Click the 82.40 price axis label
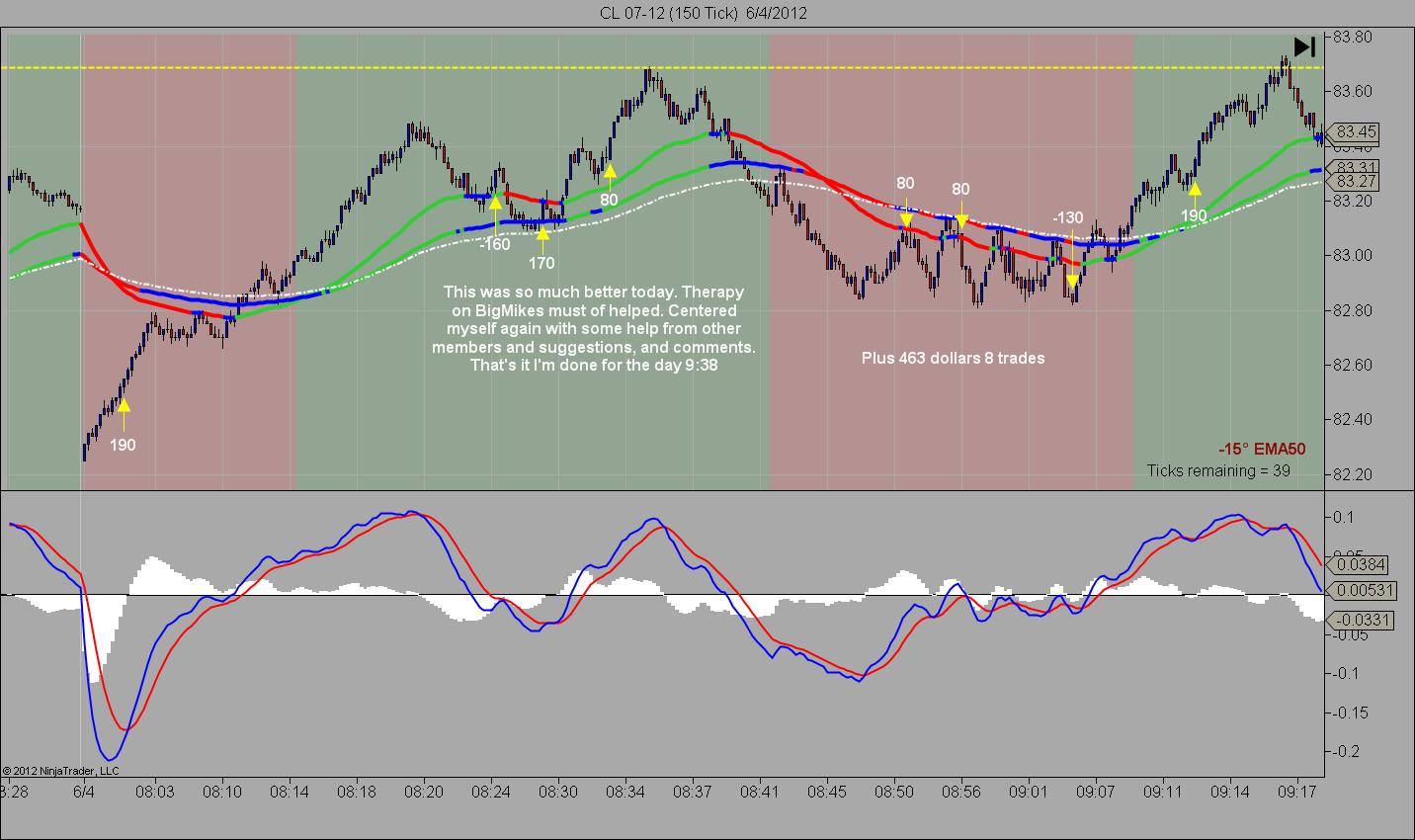This screenshot has height=840, width=1415. click(x=1352, y=419)
